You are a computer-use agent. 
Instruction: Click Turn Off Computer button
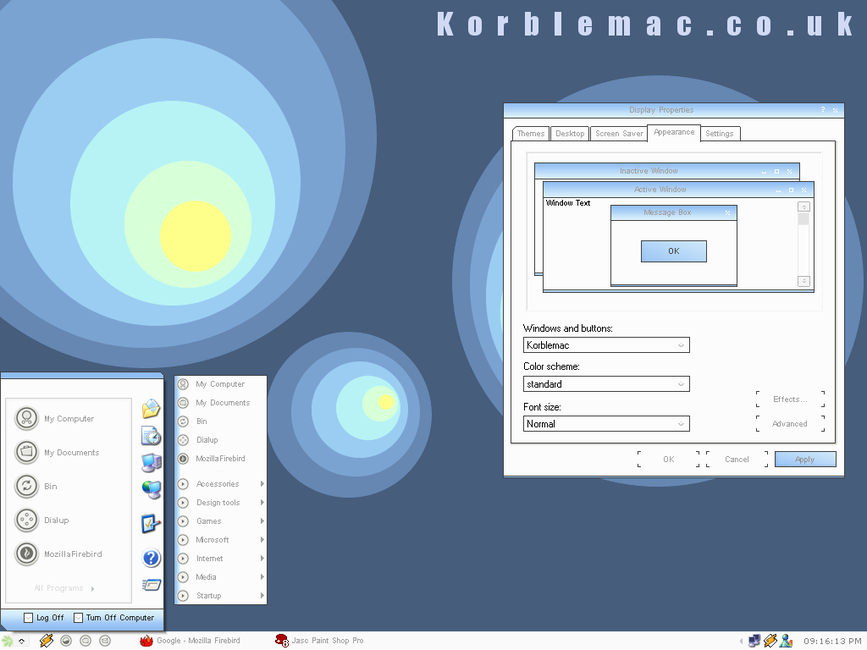click(114, 617)
